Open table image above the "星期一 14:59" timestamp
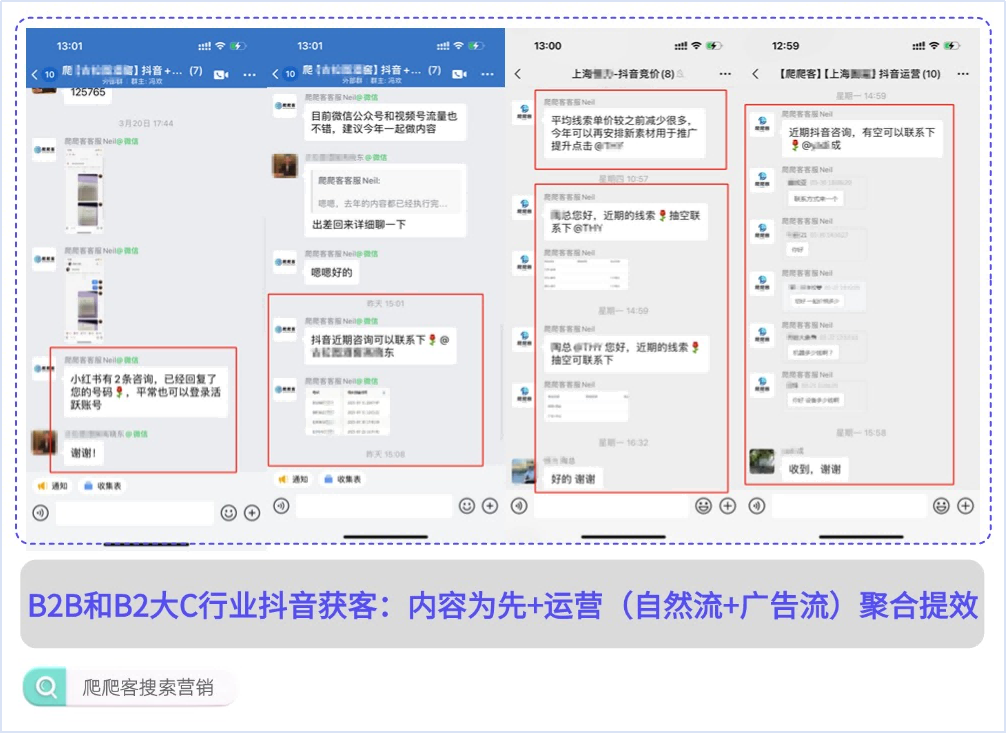1007x733 pixels. tap(586, 274)
